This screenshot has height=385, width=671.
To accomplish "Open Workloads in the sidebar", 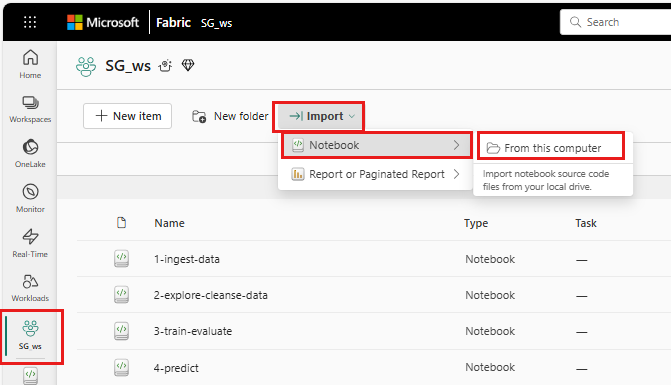I will coord(30,288).
